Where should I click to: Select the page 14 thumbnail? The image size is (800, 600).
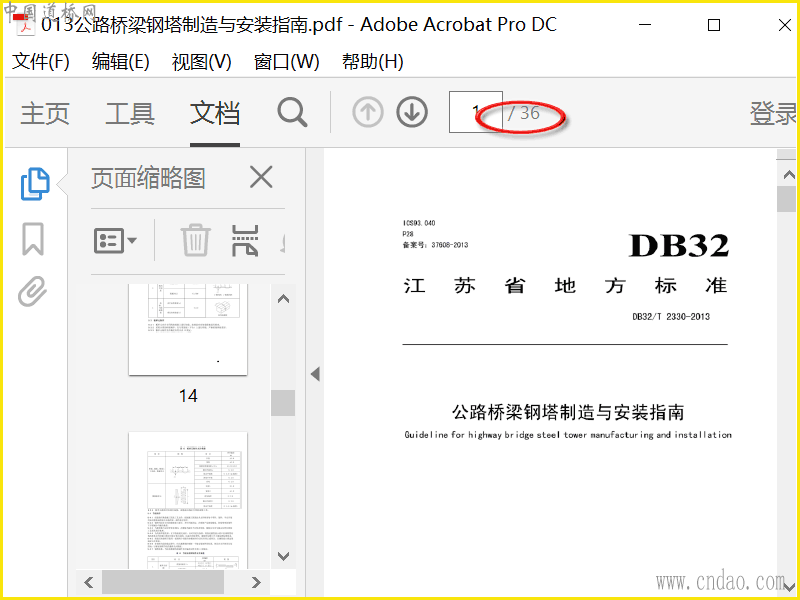coord(188,329)
